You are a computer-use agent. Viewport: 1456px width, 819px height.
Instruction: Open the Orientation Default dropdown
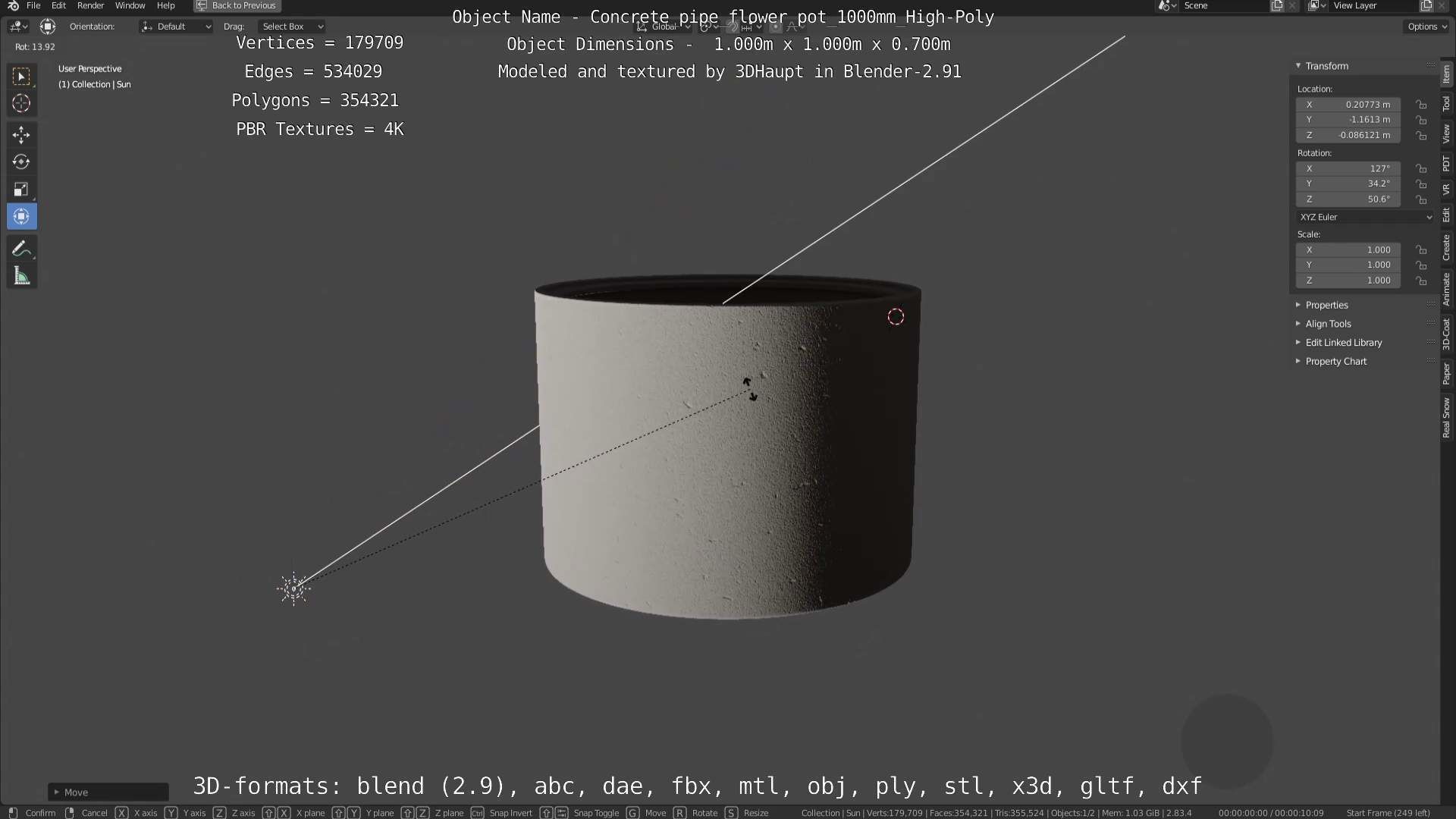176,27
